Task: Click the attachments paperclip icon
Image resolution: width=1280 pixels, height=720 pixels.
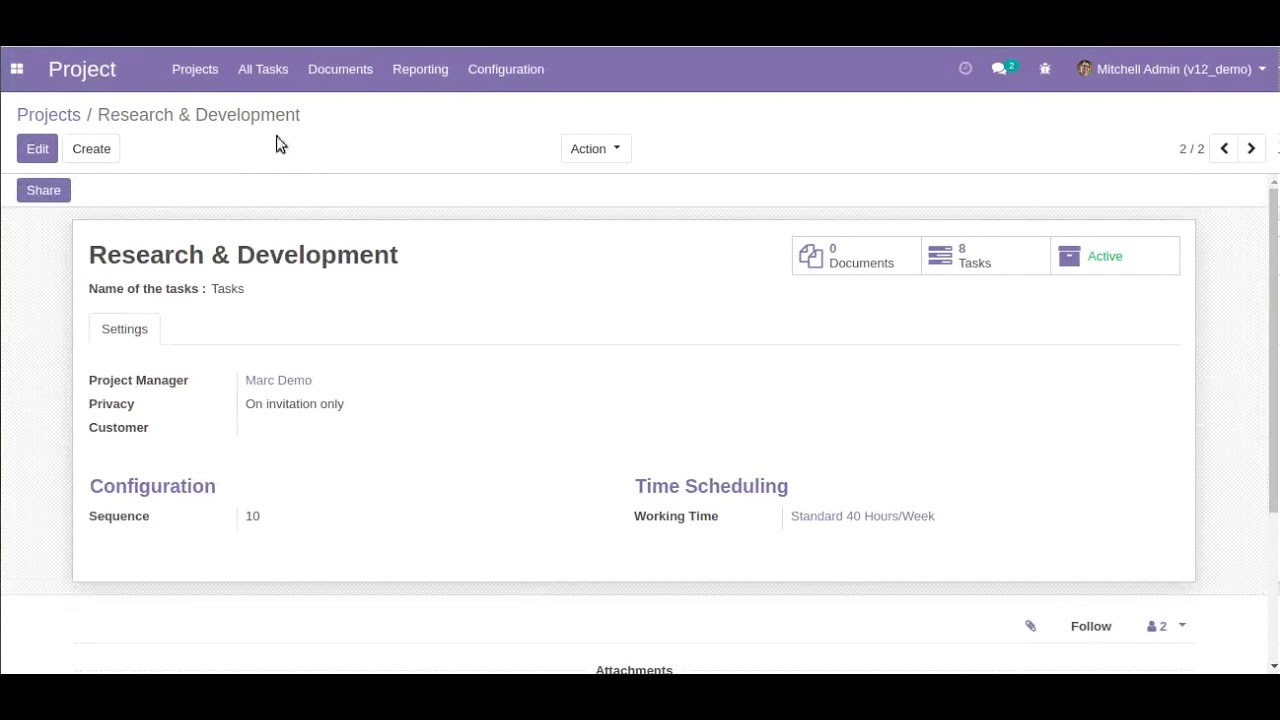Action: point(1031,626)
